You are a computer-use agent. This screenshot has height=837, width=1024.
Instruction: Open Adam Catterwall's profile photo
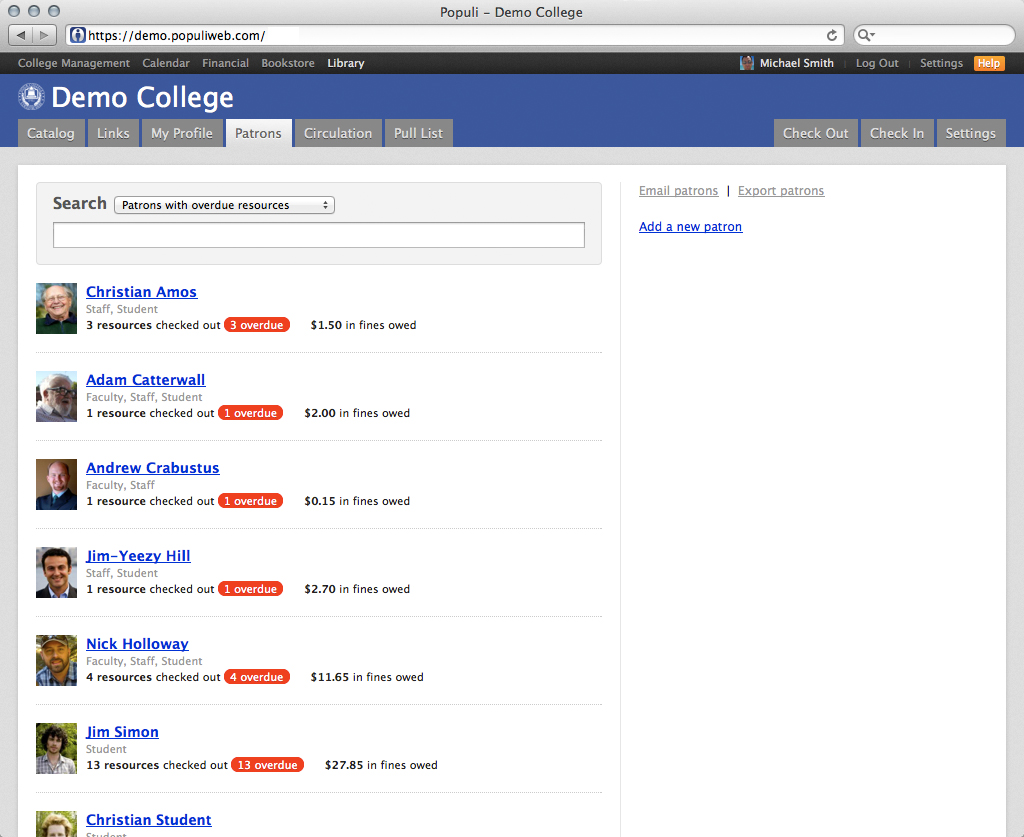point(56,396)
